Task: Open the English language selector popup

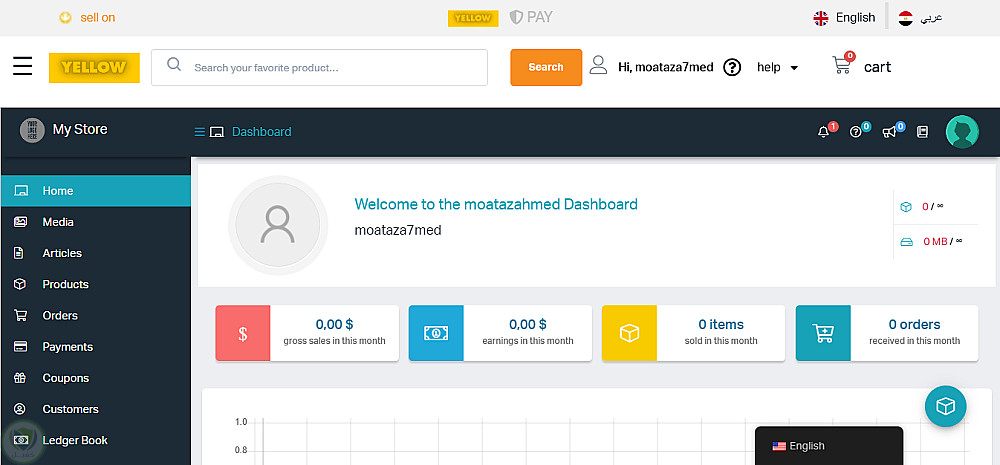Action: click(x=829, y=446)
